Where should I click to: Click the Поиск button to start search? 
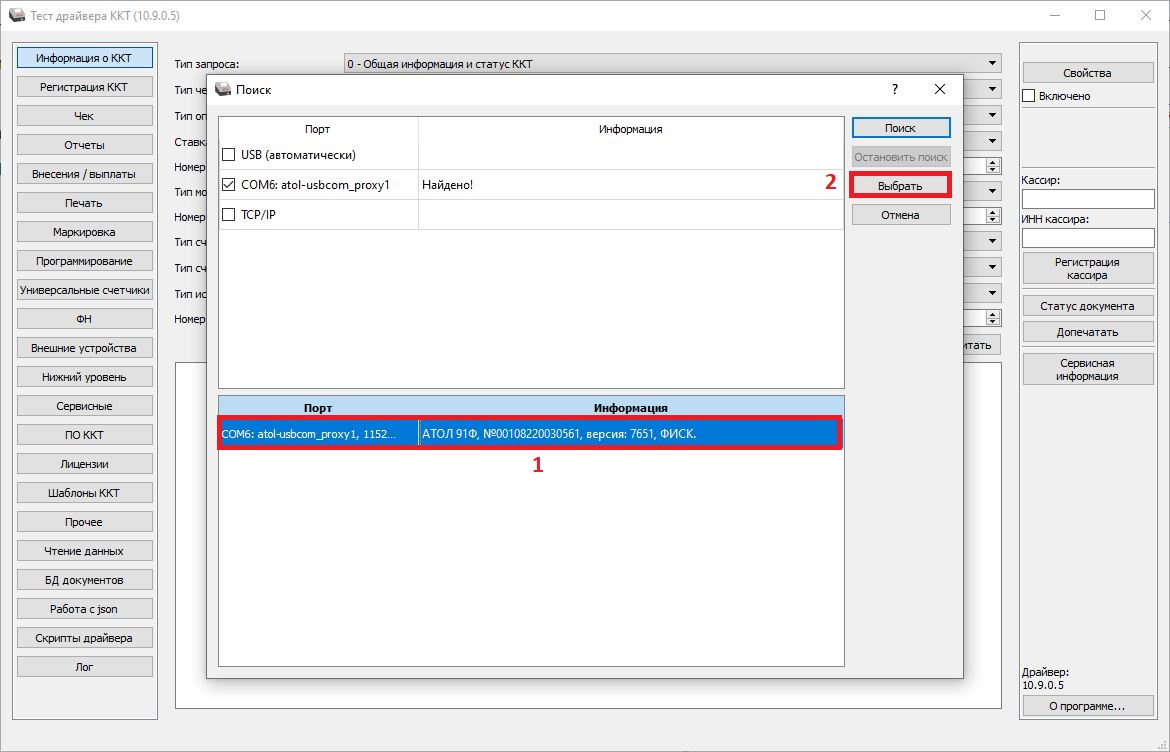coord(900,128)
